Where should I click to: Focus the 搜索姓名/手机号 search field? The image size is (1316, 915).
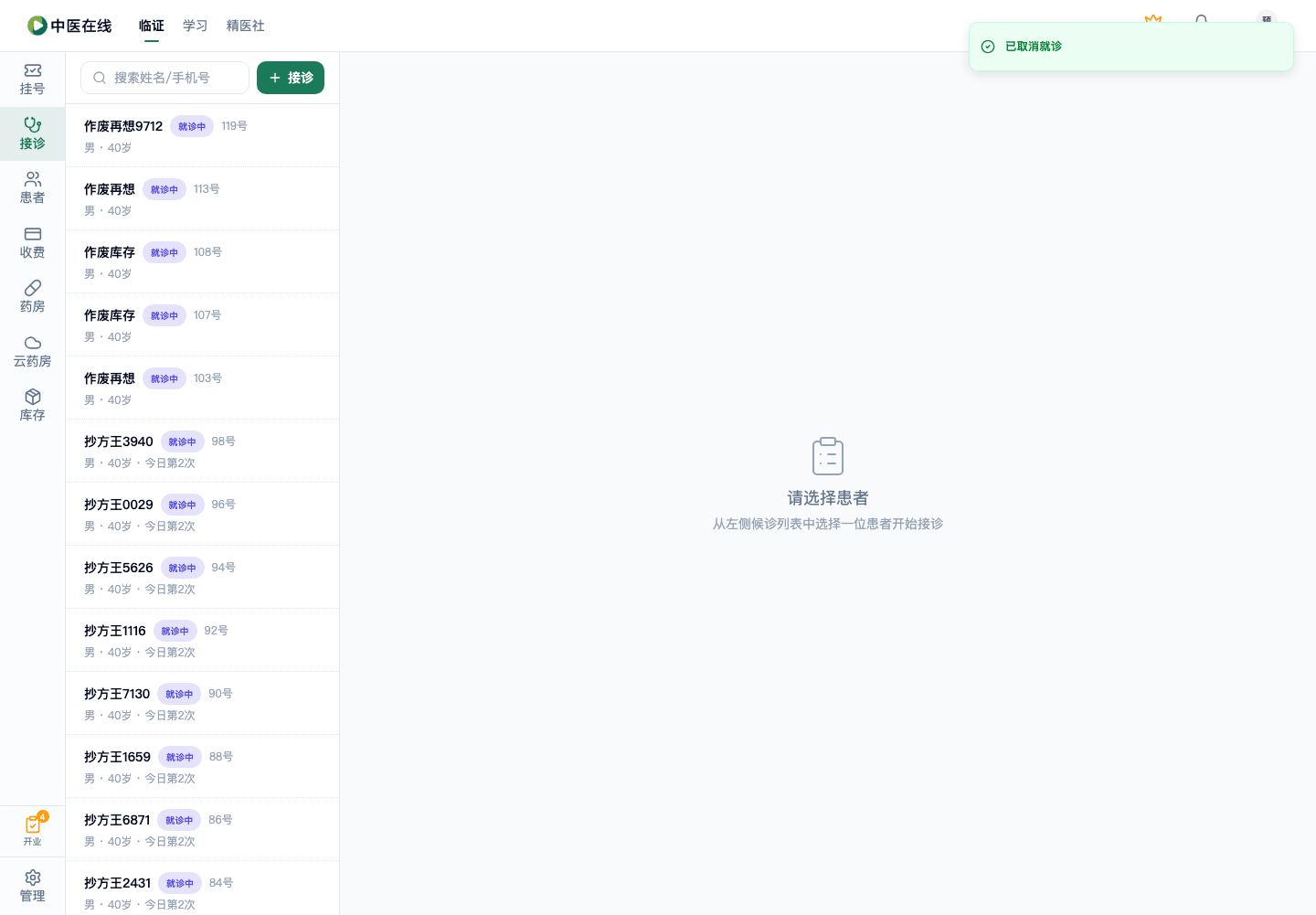click(164, 78)
